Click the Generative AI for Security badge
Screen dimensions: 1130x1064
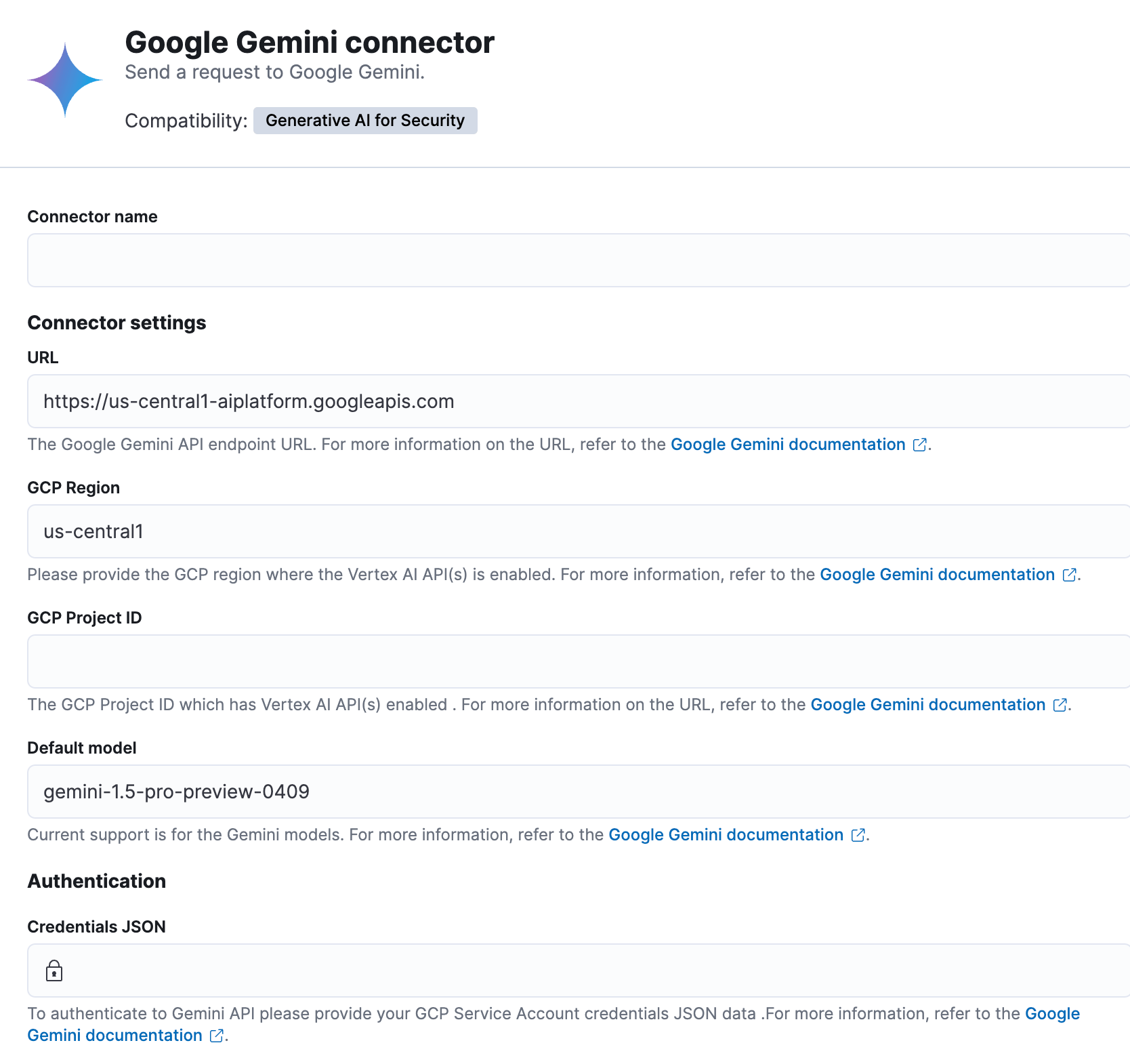[x=365, y=121]
